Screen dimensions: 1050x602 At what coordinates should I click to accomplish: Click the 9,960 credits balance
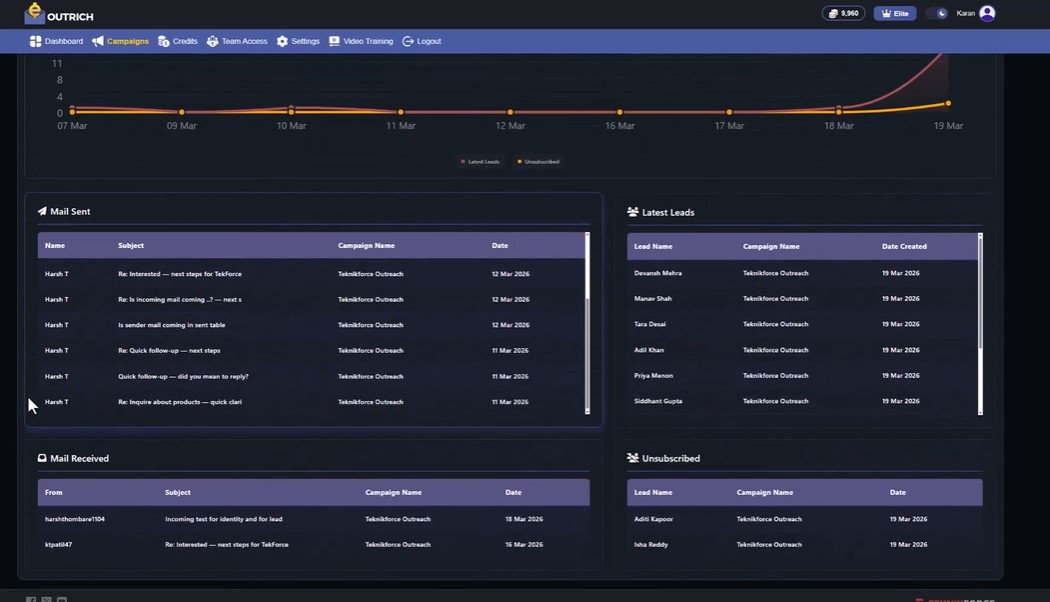click(x=844, y=13)
